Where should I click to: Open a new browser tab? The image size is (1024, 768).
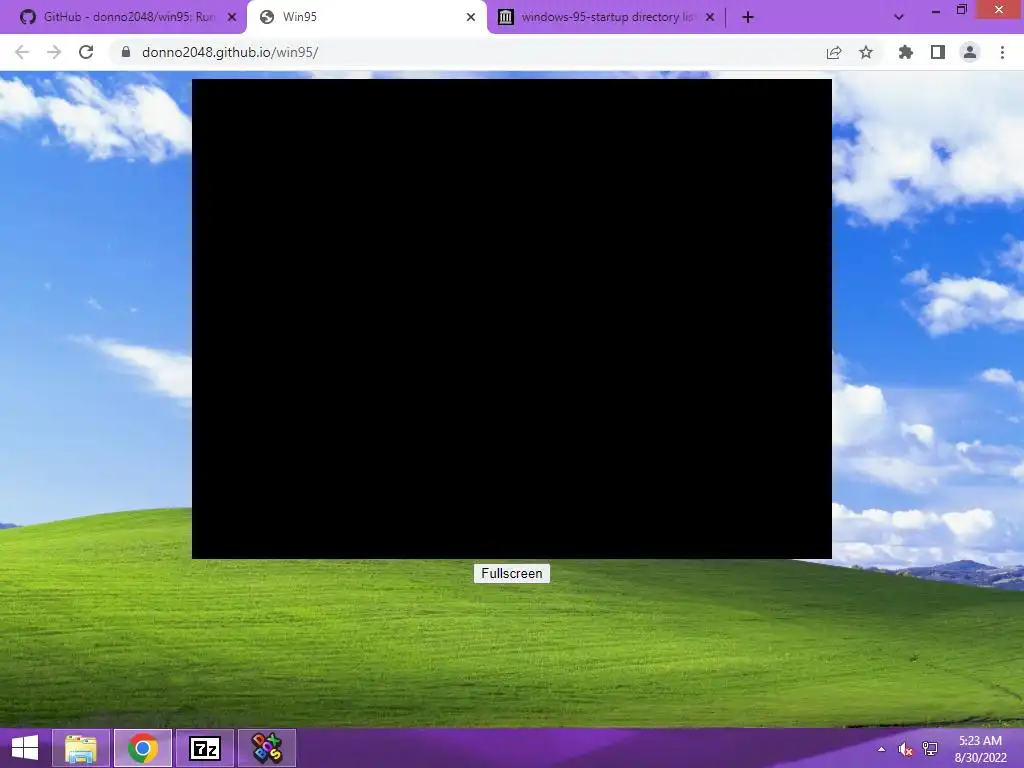click(x=748, y=17)
